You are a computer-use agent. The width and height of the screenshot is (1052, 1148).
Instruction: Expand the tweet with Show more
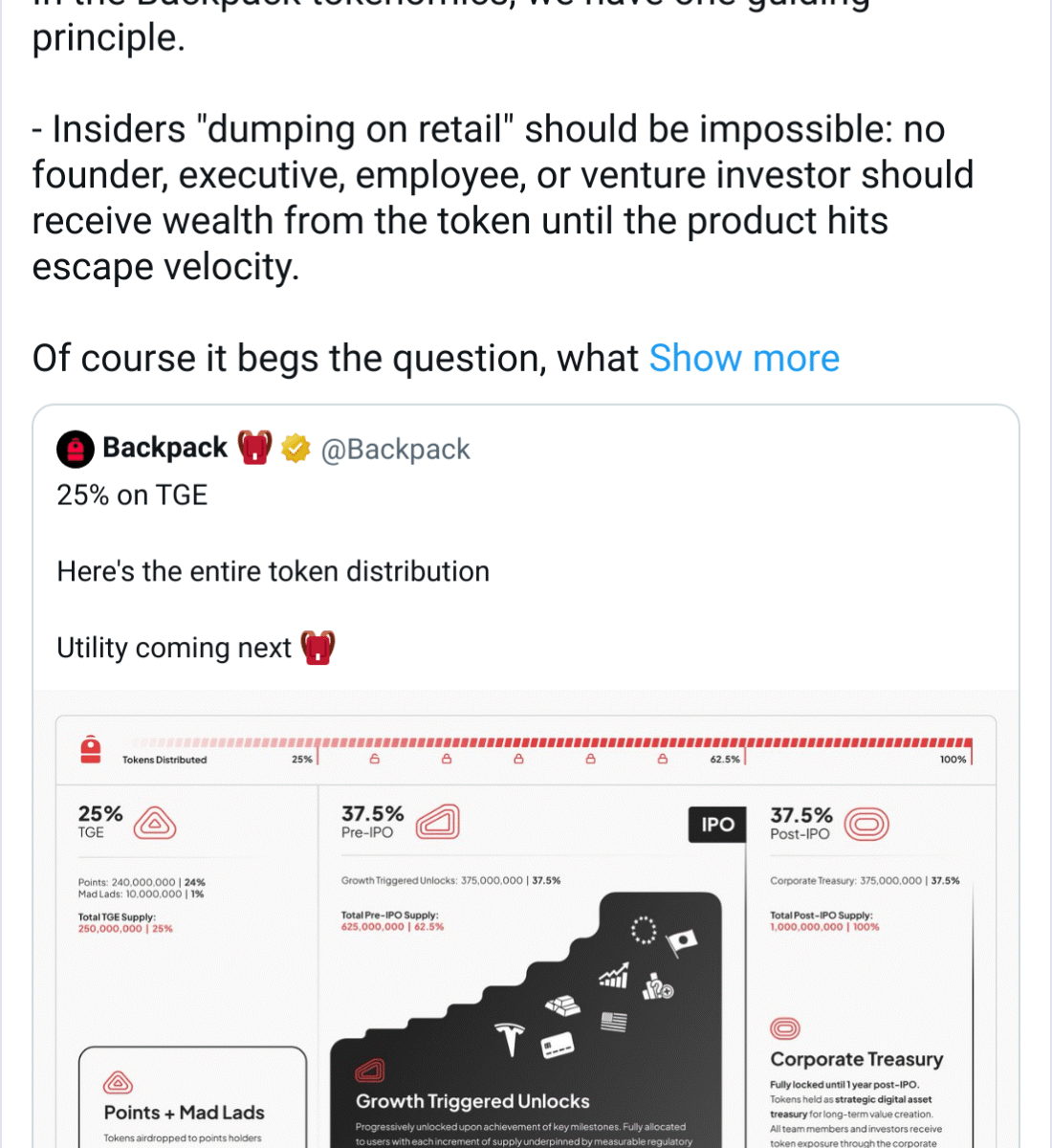tap(744, 359)
